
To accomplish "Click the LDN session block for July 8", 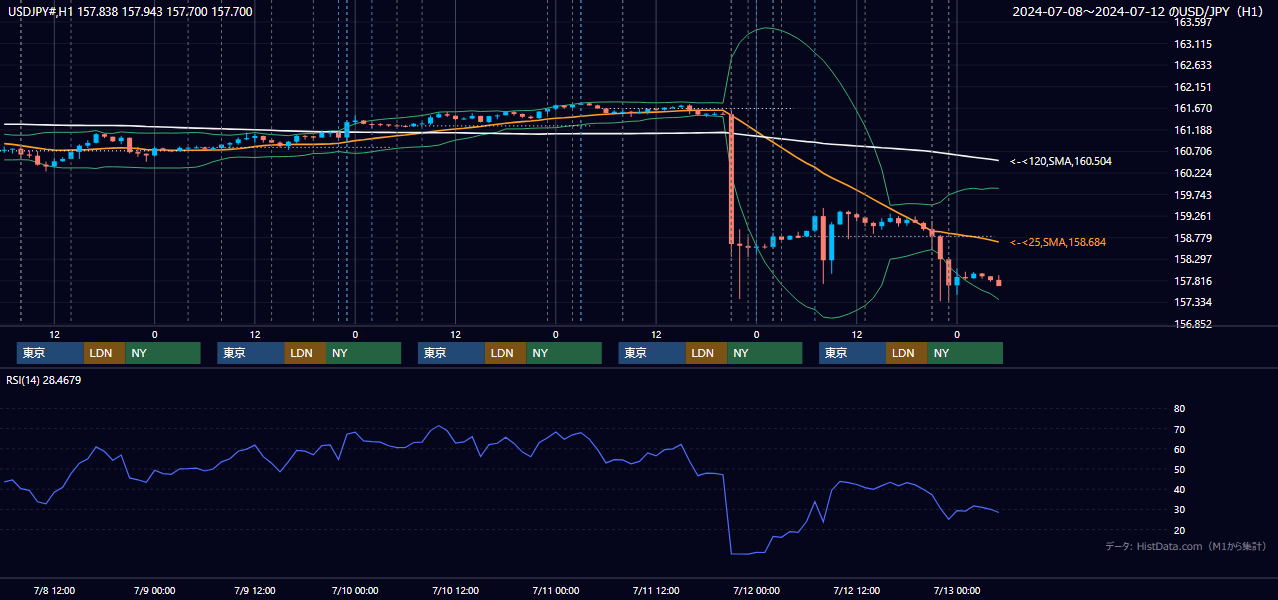I will [104, 353].
